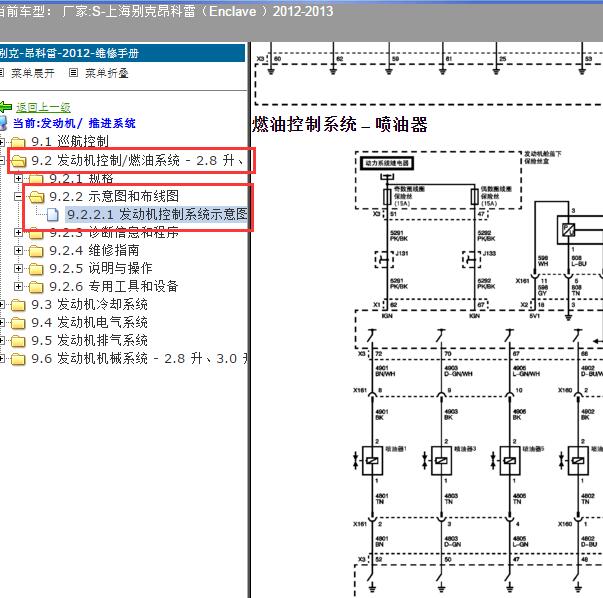The width and height of the screenshot is (603, 598).
Task: Click the 9.2.5 说明与操作 folder icon
Action: [36, 269]
